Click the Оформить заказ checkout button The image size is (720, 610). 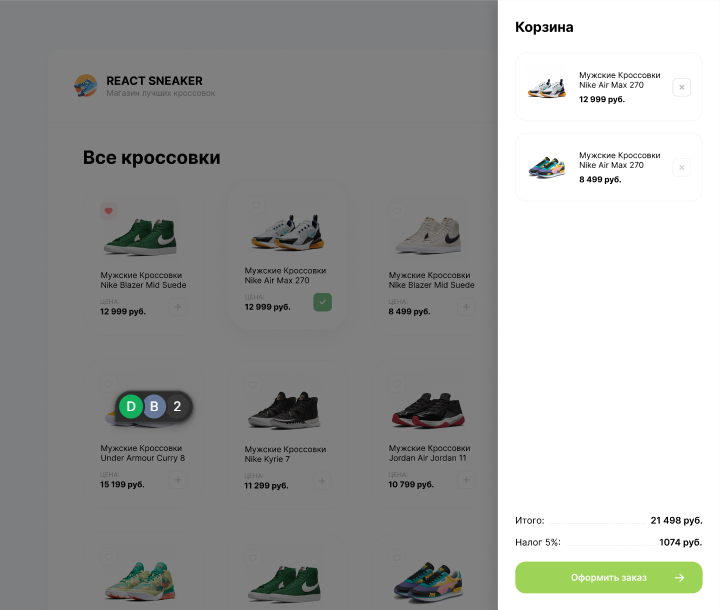(608, 577)
